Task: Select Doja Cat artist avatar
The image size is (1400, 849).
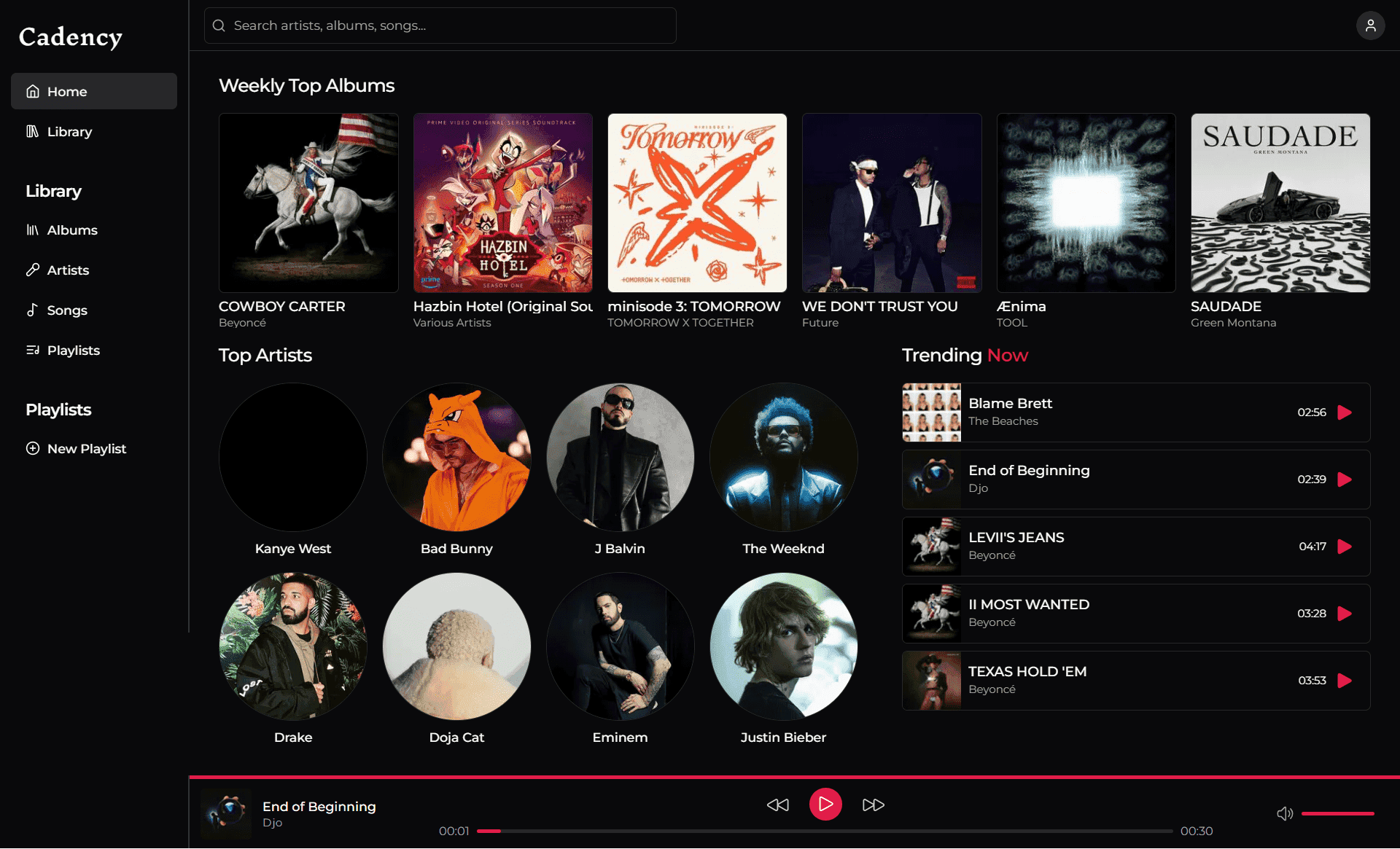Action: (456, 646)
